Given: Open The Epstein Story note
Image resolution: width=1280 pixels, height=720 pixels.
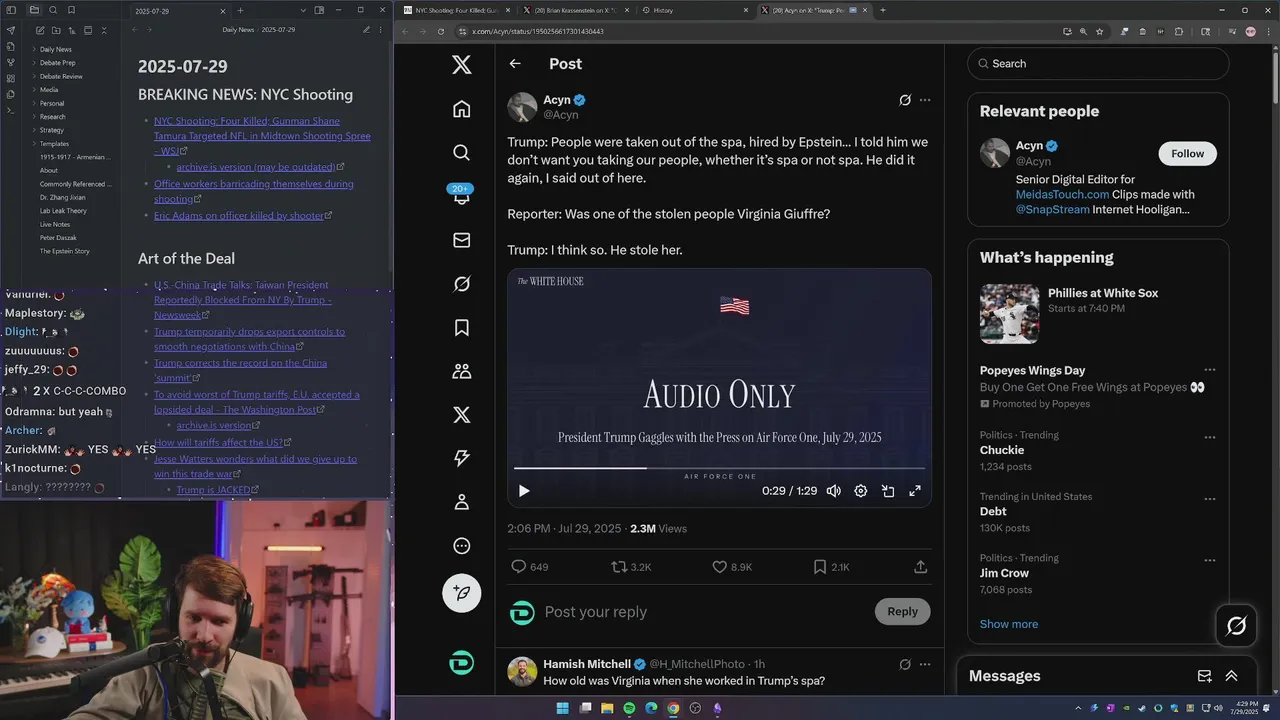Looking at the screenshot, I should 65,251.
